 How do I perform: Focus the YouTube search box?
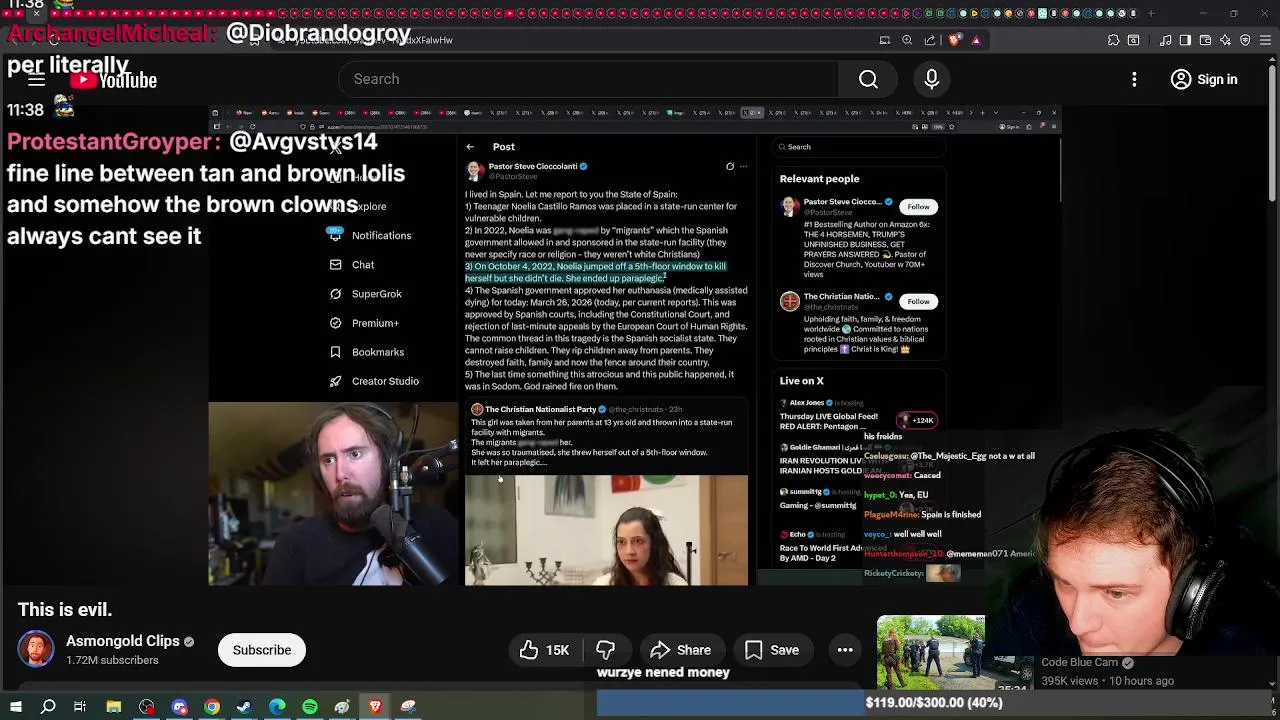click(x=590, y=79)
